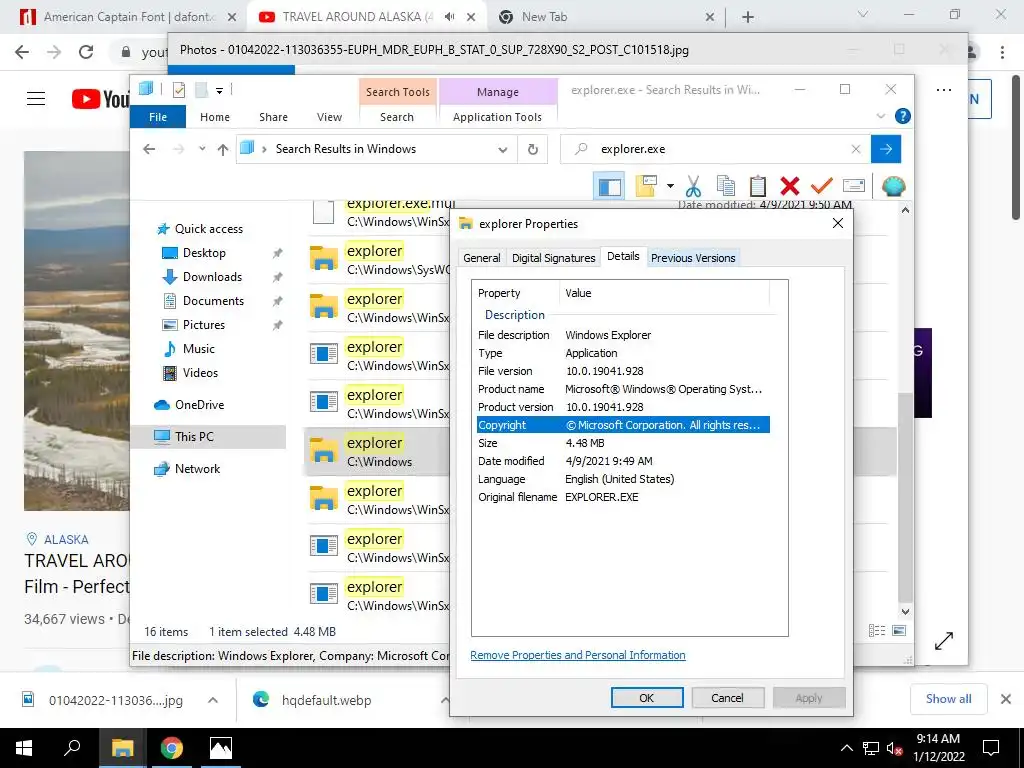The image size is (1024, 768).
Task: Open the YouTube hamburger menu
Action: point(36,99)
